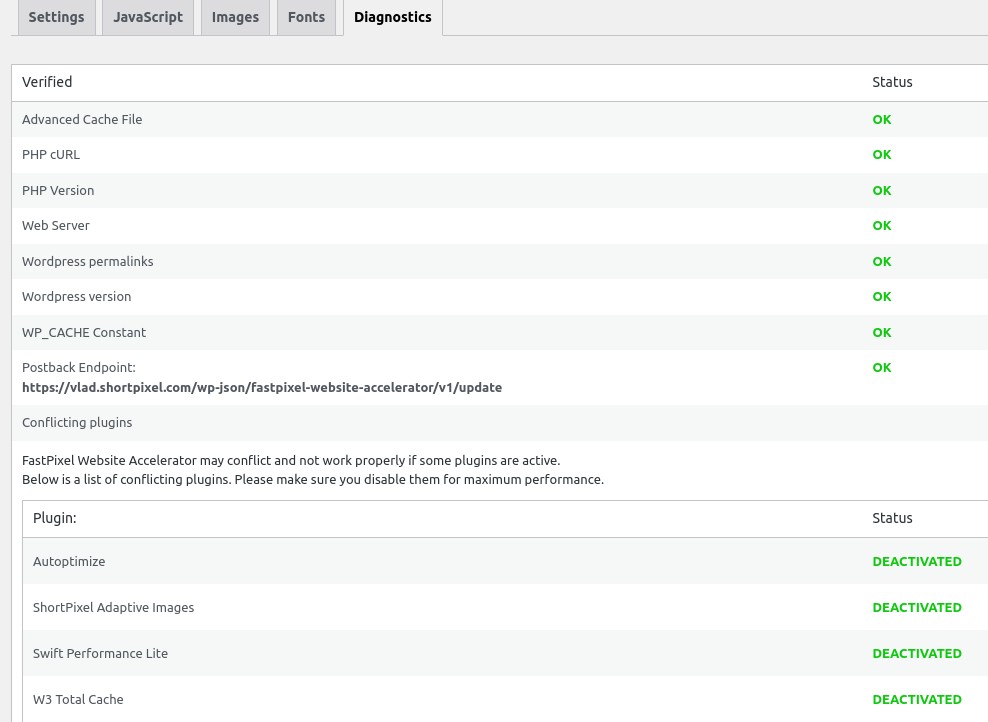Go to the Images tab
988x722 pixels.
point(235,18)
